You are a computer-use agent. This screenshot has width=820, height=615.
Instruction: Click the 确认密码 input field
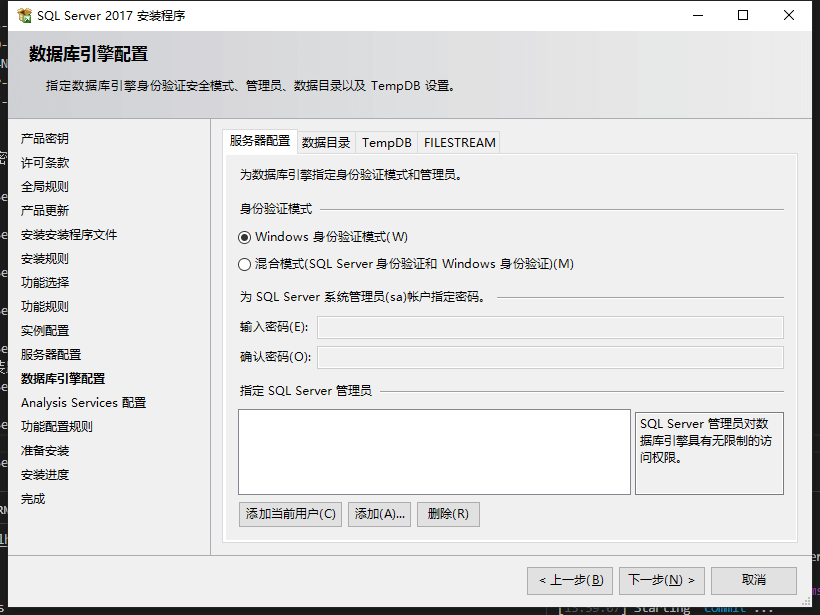[549, 357]
